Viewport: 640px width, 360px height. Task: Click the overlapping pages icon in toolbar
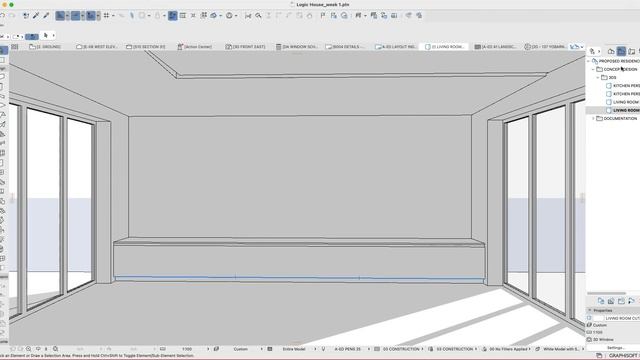click(374, 16)
